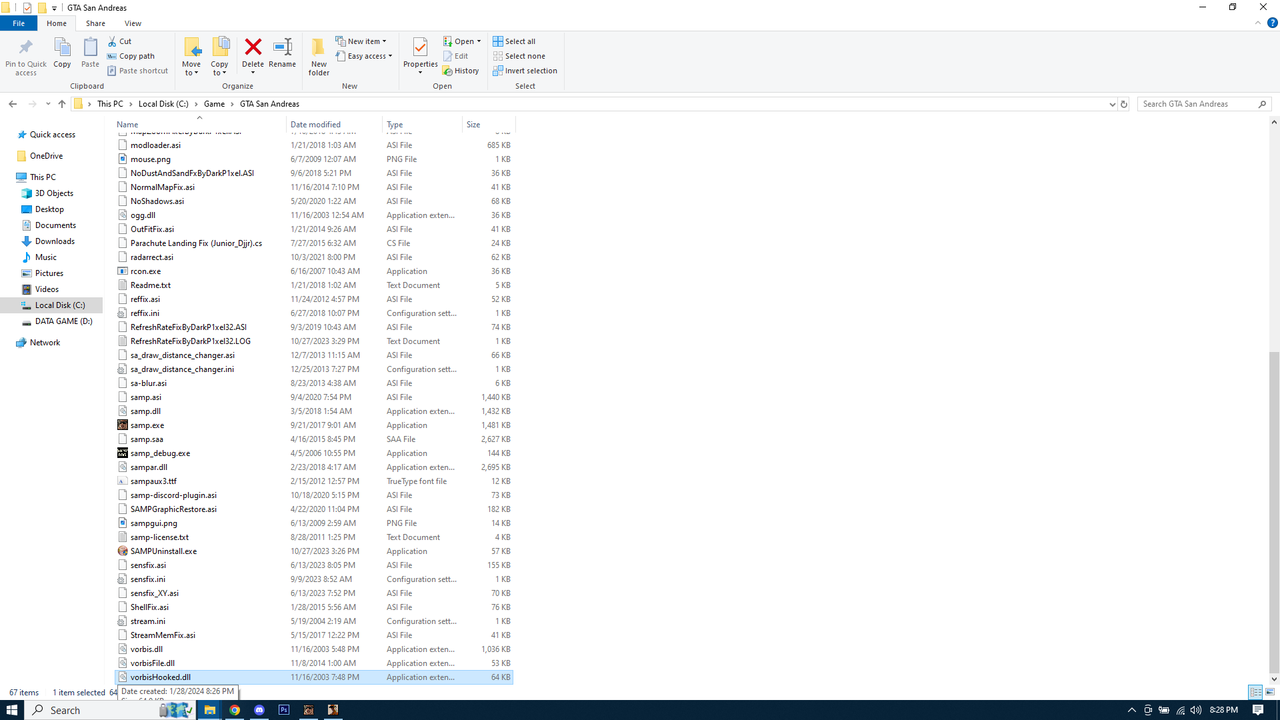Select OneDrive in navigation pane
The image size is (1280, 720).
coord(46,156)
